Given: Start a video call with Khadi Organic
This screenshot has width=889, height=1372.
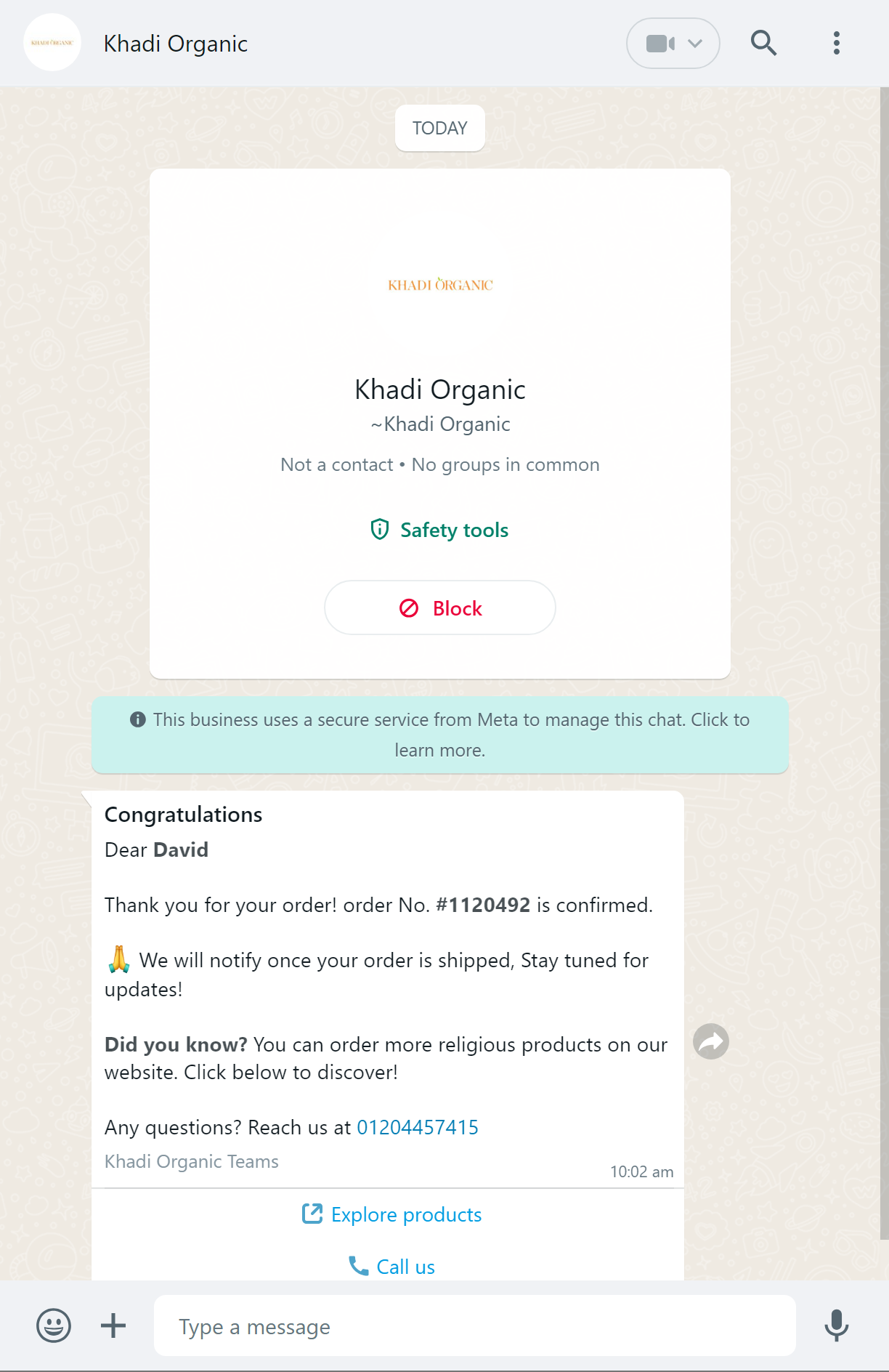Looking at the screenshot, I should coord(660,44).
